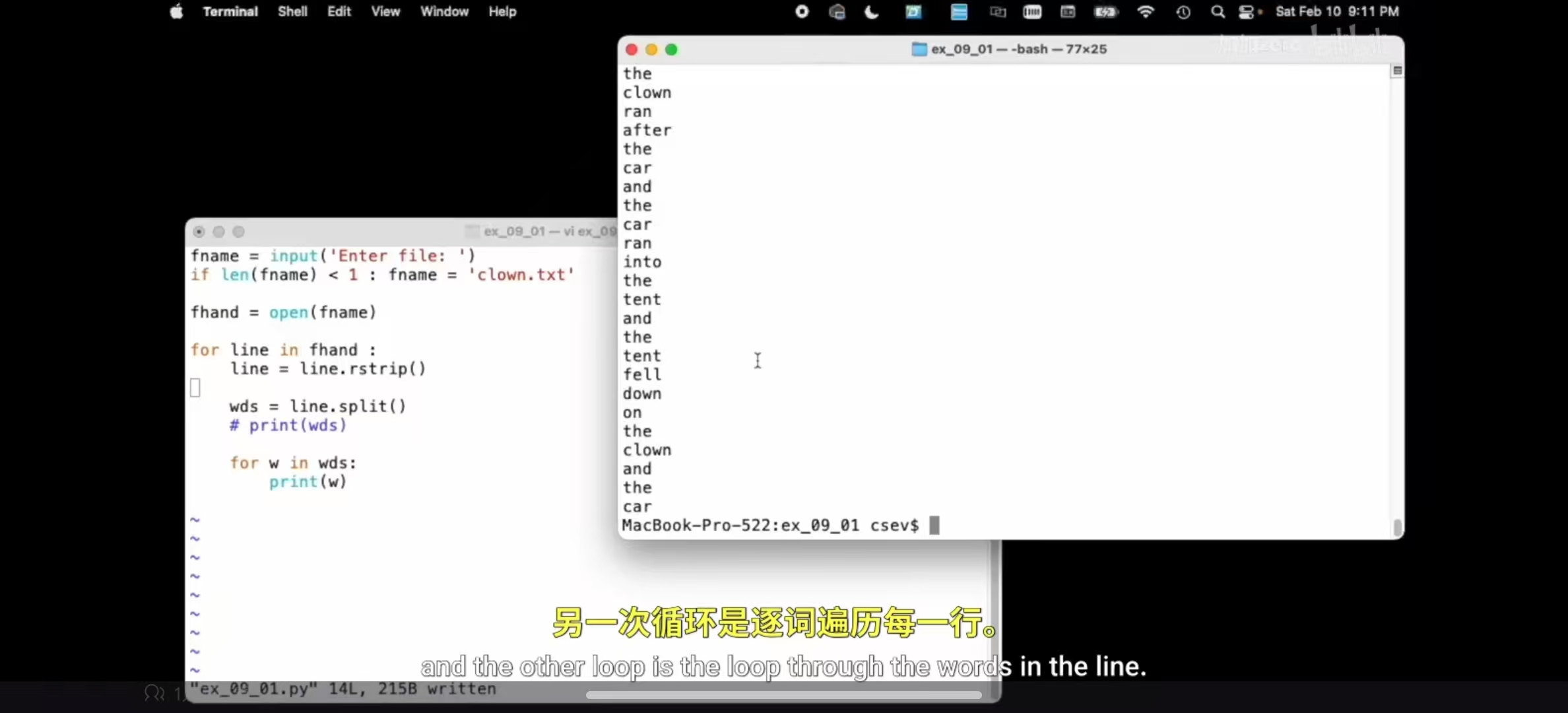This screenshot has width=1568, height=713.
Task: Open the Control Center icon
Action: pyautogui.click(x=1246, y=12)
